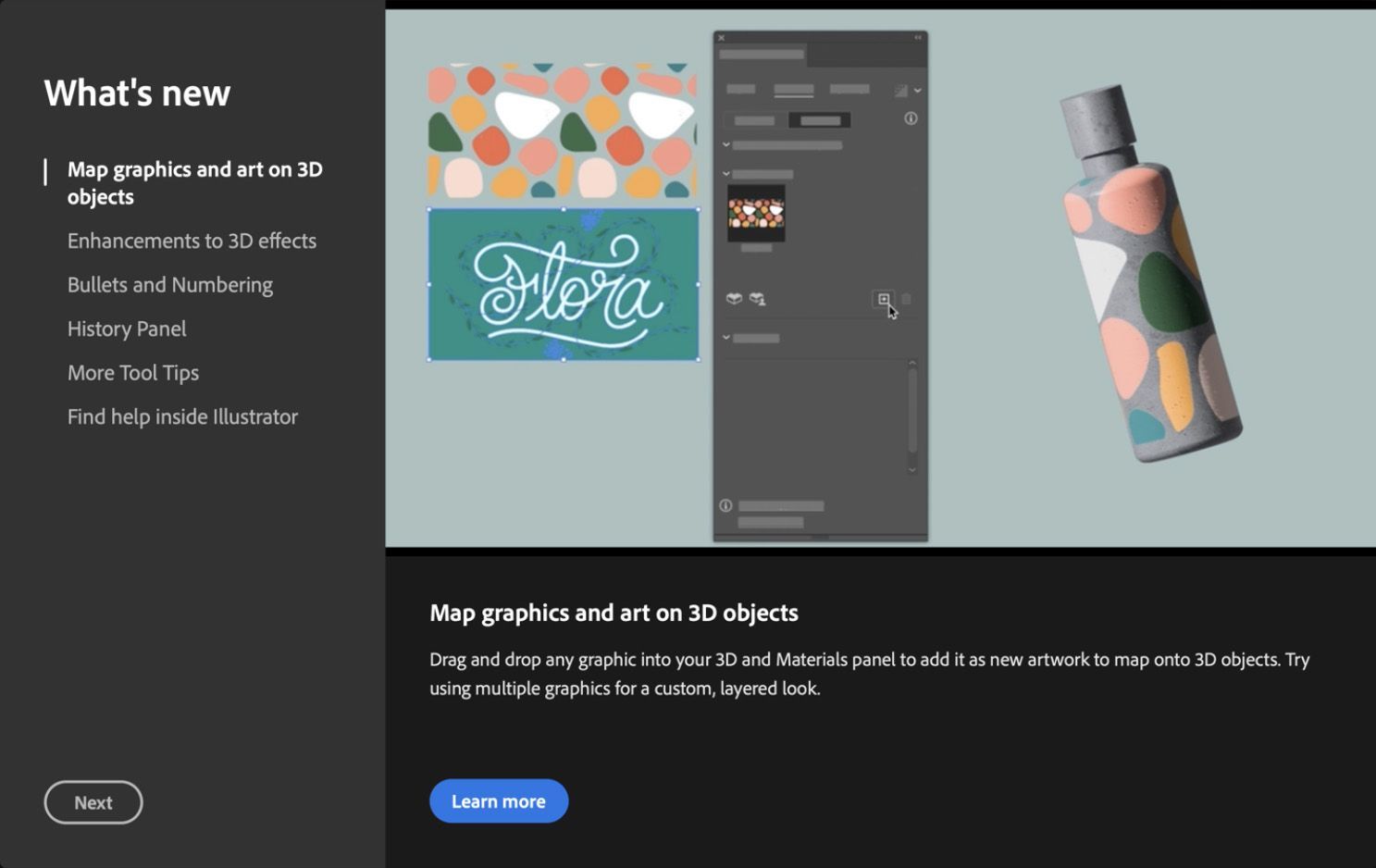Click the Flora lettering artwork
Viewport: 1376px width, 868px height.
pos(564,284)
